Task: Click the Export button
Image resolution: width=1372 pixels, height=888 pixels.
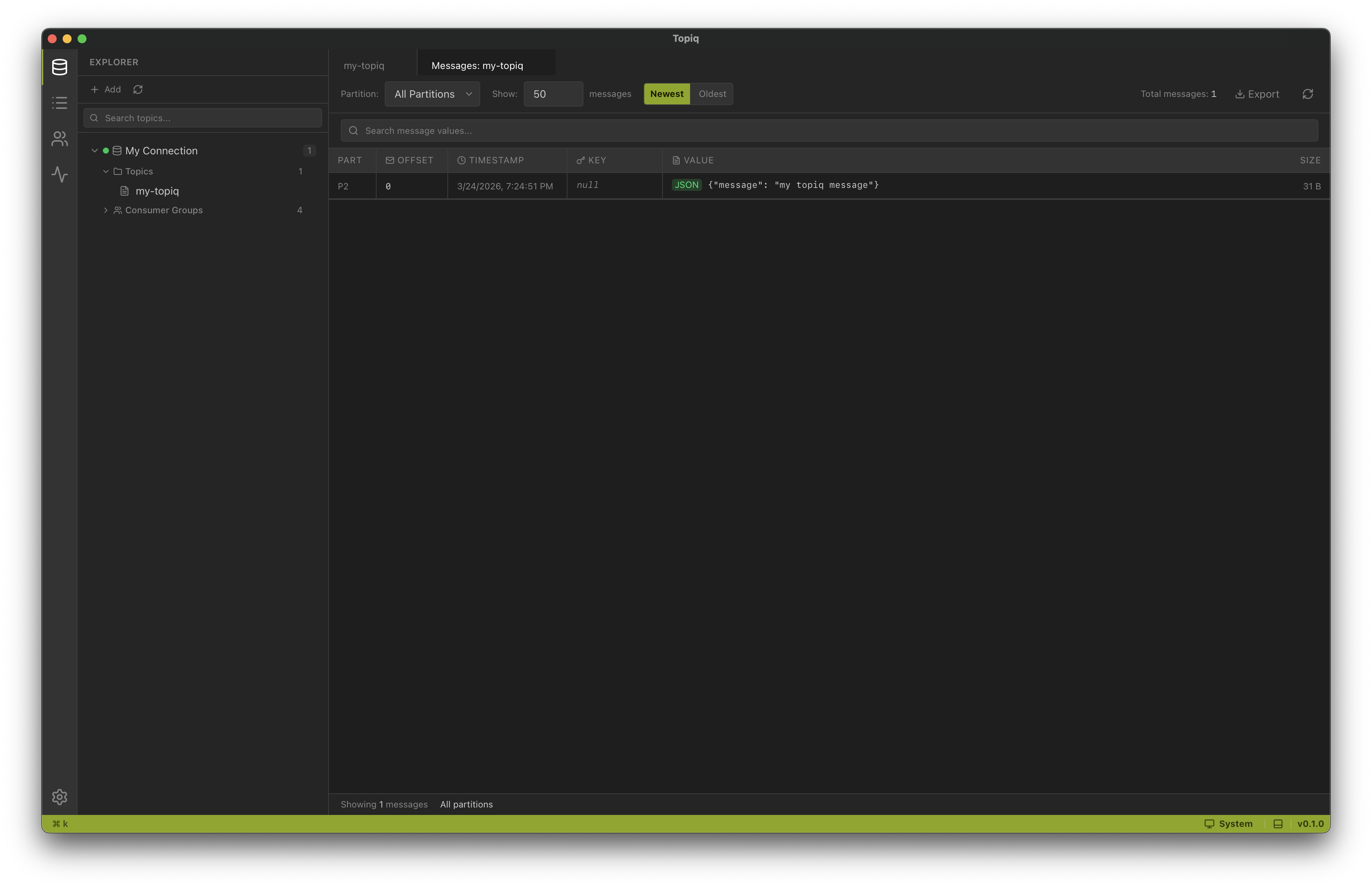Action: (x=1257, y=94)
